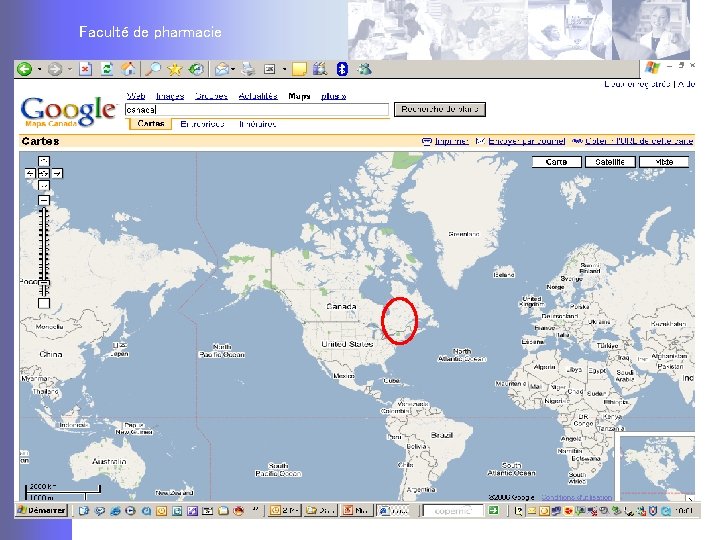Click the China label on the map
The image size is (720, 540).
pos(51,354)
